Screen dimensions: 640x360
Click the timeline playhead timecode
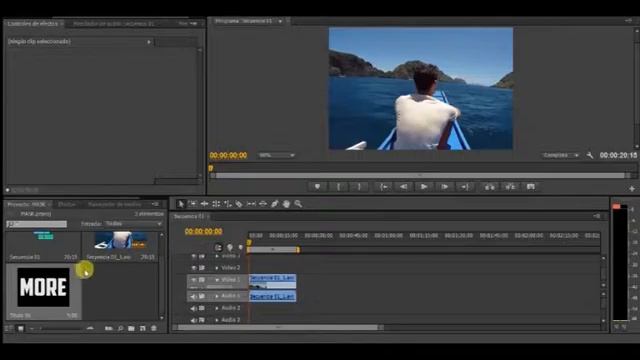pos(203,231)
